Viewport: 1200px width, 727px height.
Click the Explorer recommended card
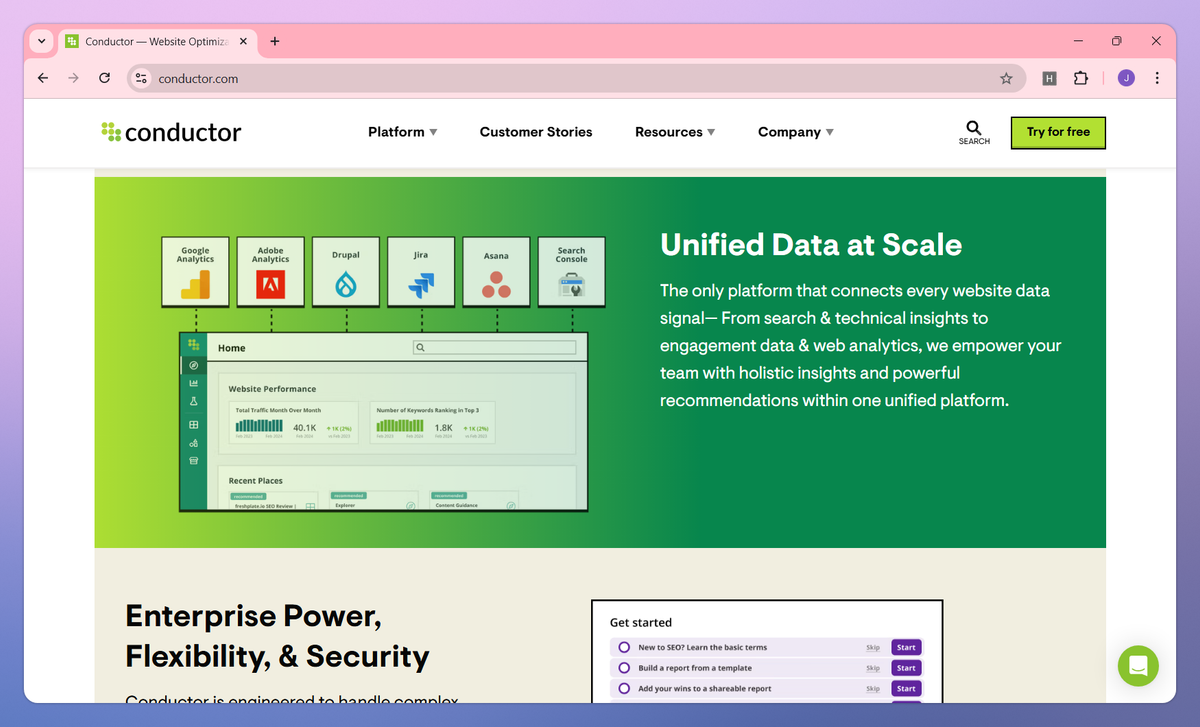coord(373,500)
